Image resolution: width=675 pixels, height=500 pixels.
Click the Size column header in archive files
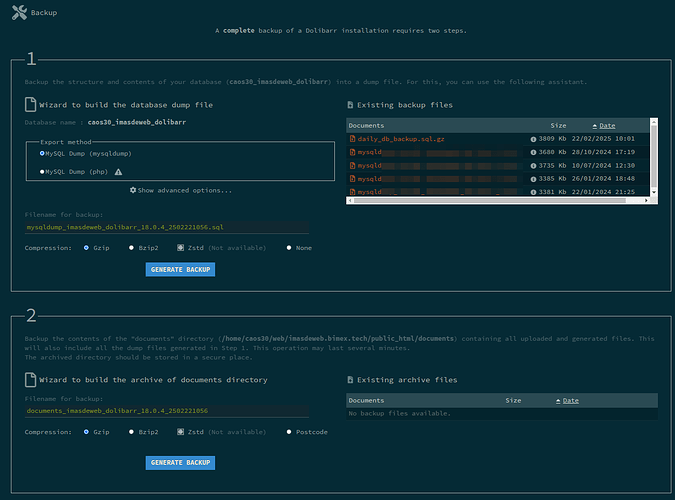513,401
